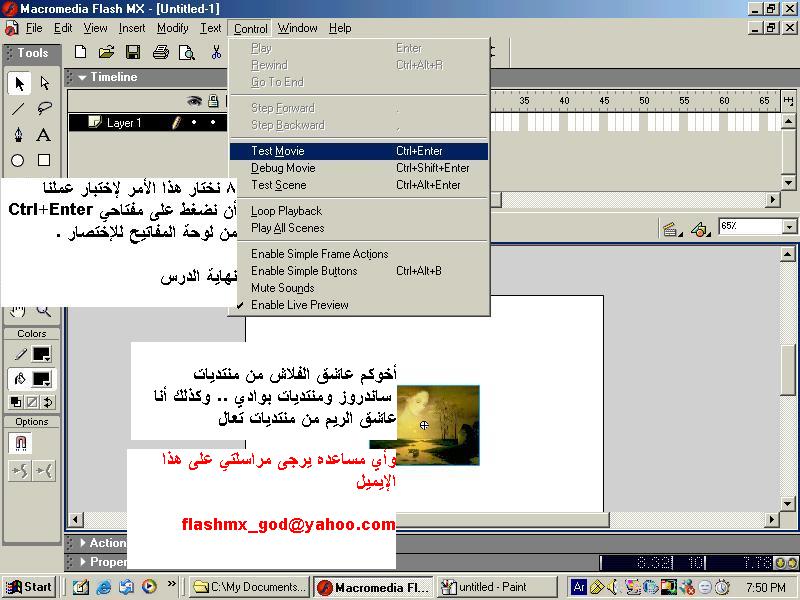Click the New document toolbar icon
Screen dimensions: 800x600
[x=80, y=52]
